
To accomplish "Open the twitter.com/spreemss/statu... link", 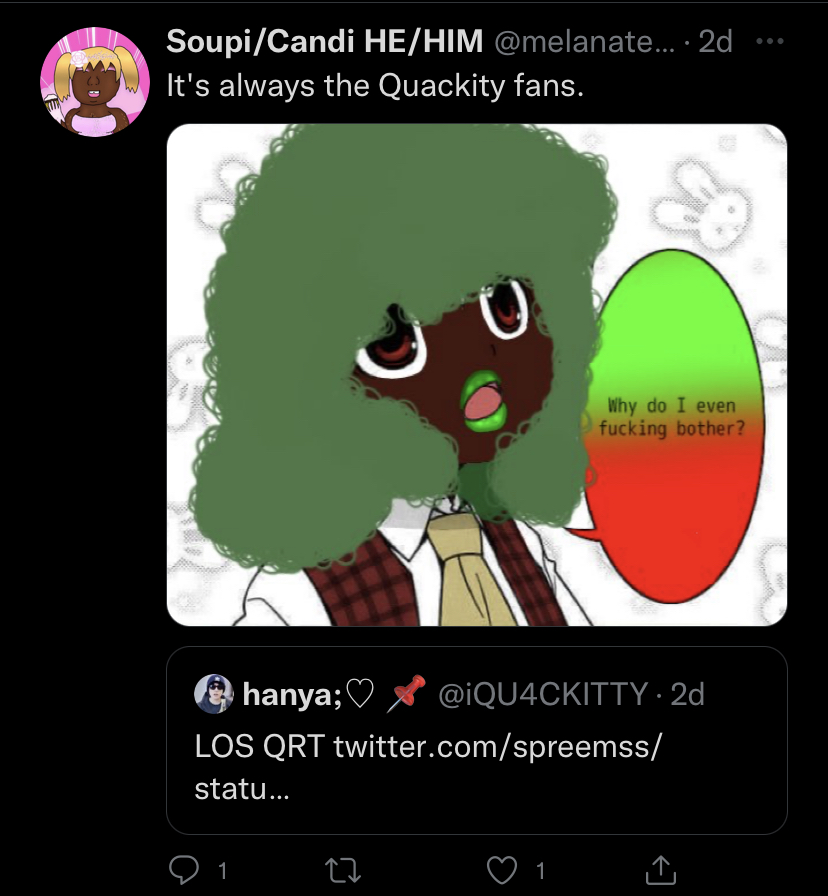I will (x=497, y=746).
